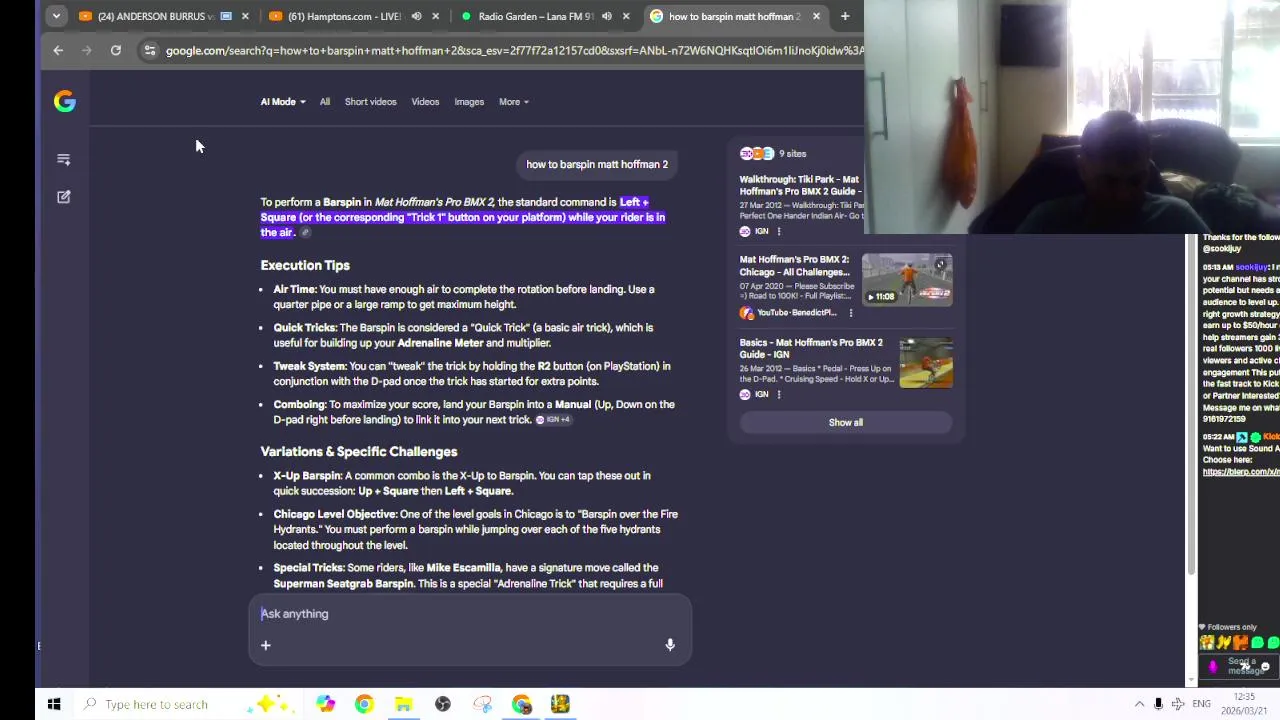Click the pink icon in chat input

(x=1213, y=667)
